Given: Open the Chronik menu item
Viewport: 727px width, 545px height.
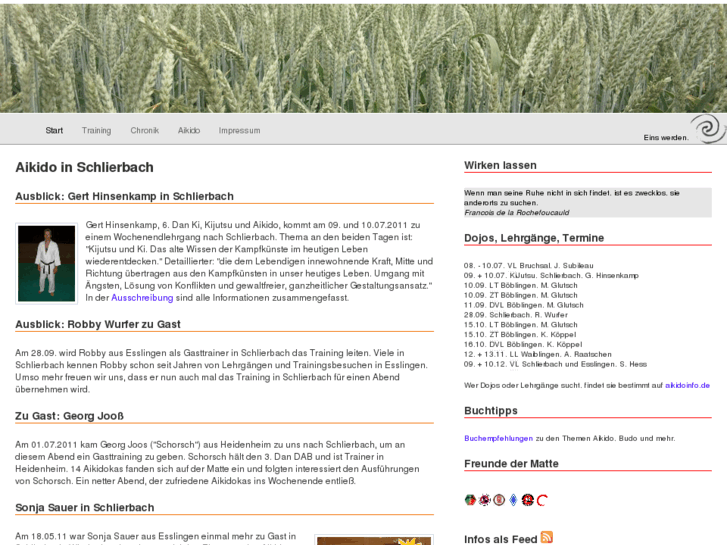Looking at the screenshot, I should point(145,130).
